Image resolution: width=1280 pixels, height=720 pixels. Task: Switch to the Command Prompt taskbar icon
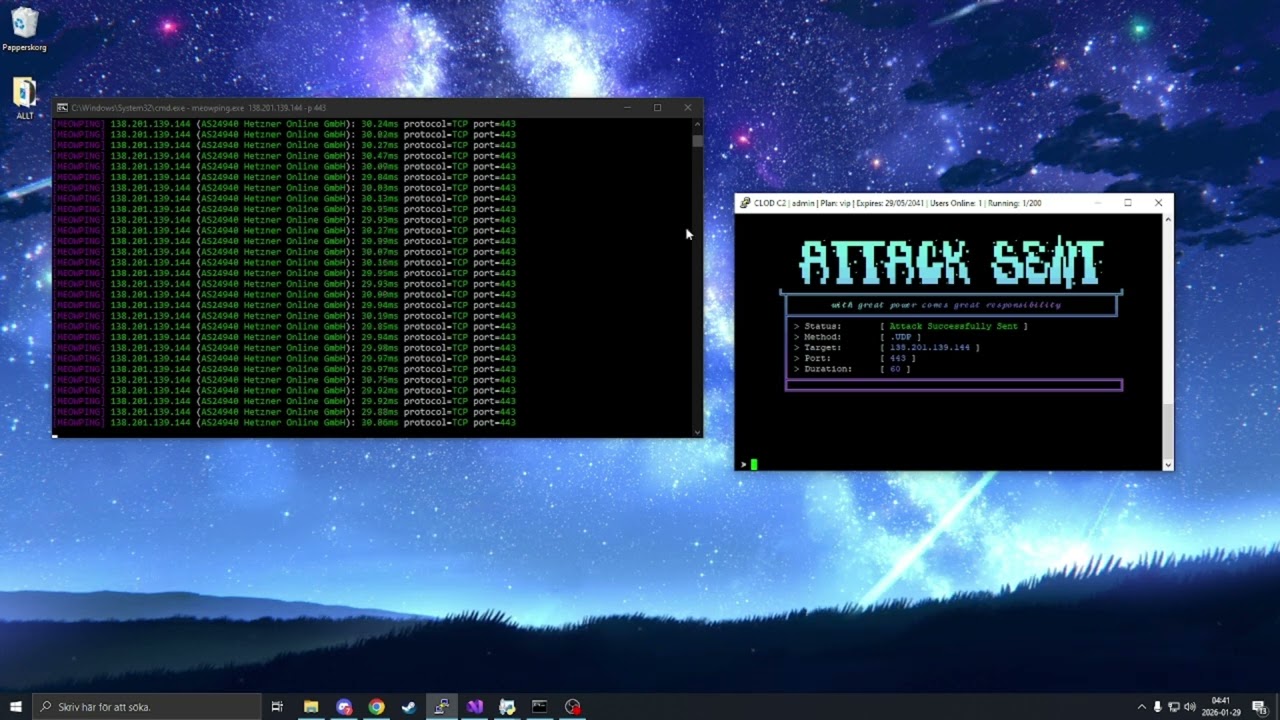tap(539, 706)
